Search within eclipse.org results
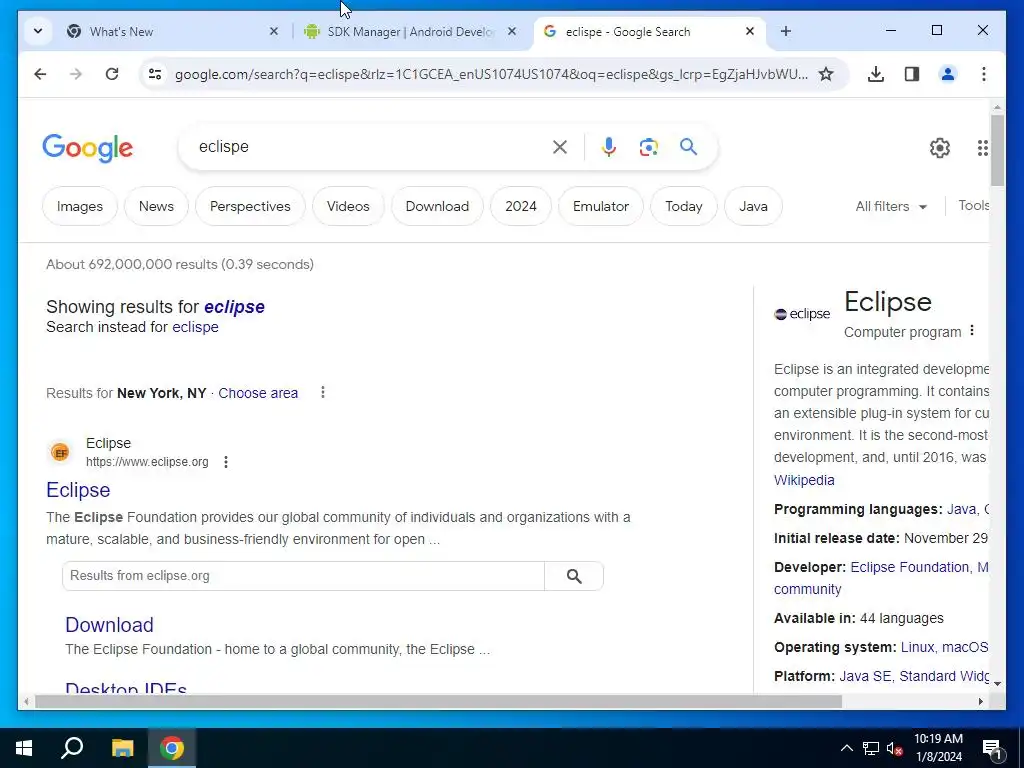Viewport: 1024px width, 768px height. (574, 576)
